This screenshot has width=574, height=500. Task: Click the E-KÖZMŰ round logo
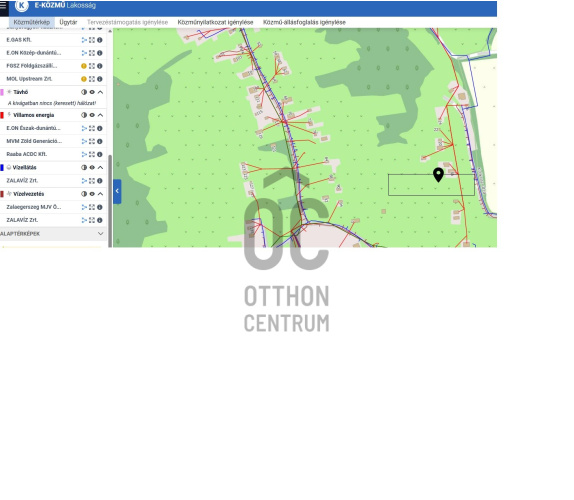click(x=22, y=5)
